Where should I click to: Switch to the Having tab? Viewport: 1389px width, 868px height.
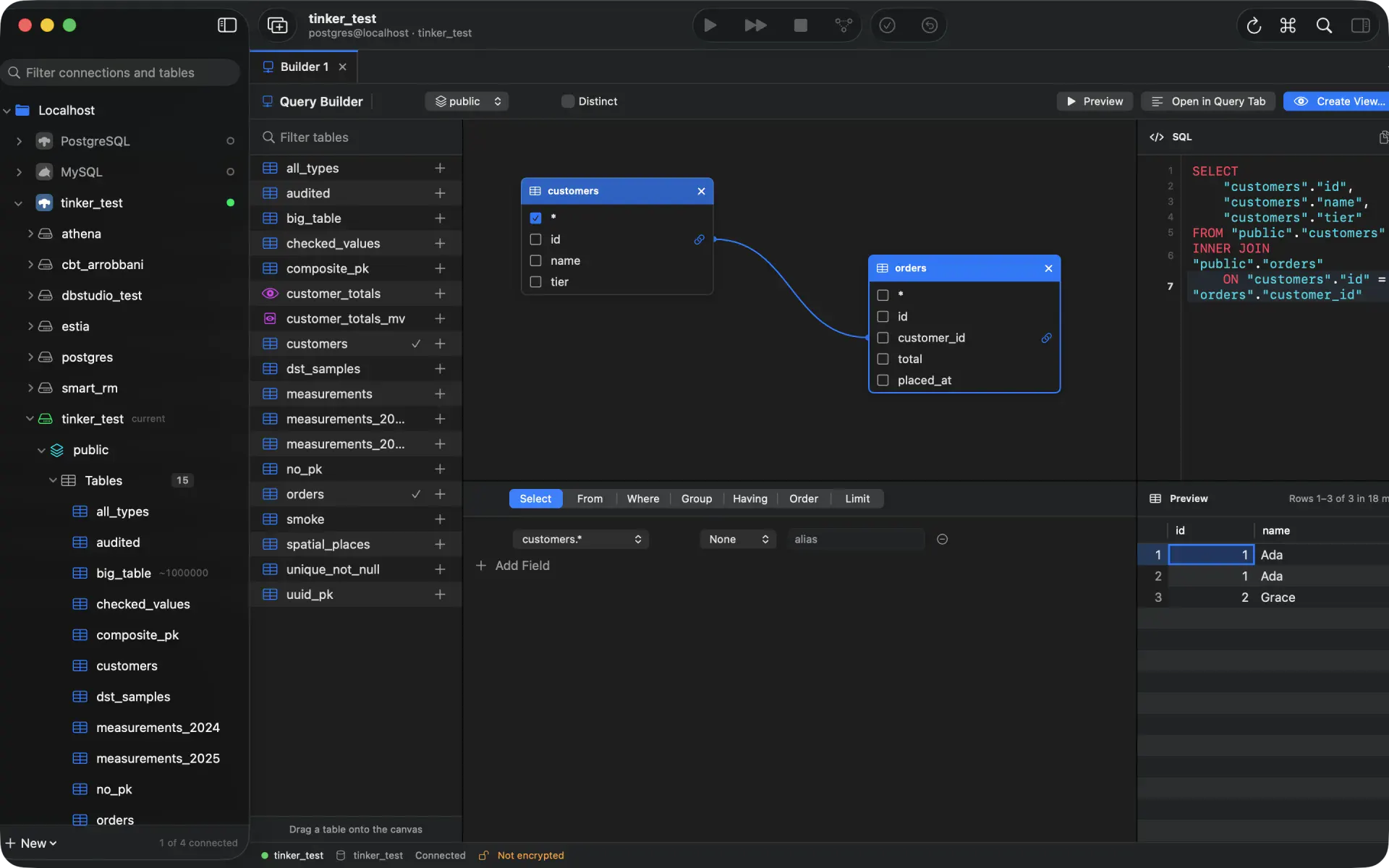[x=750, y=498]
